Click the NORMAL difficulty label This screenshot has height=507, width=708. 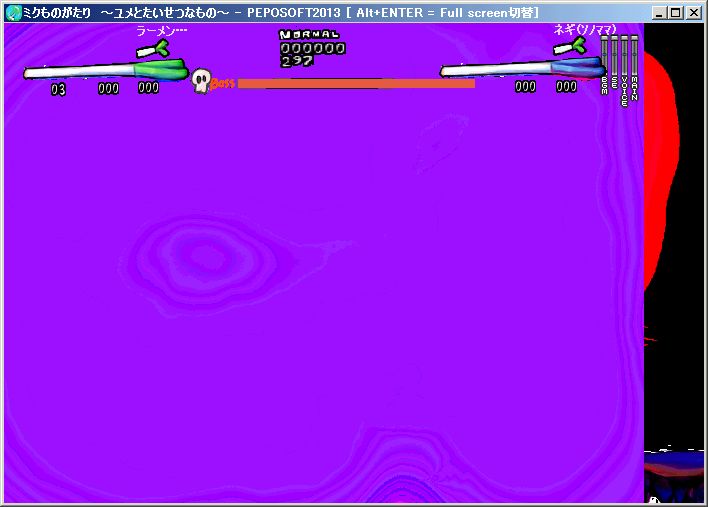pyautogui.click(x=309, y=35)
